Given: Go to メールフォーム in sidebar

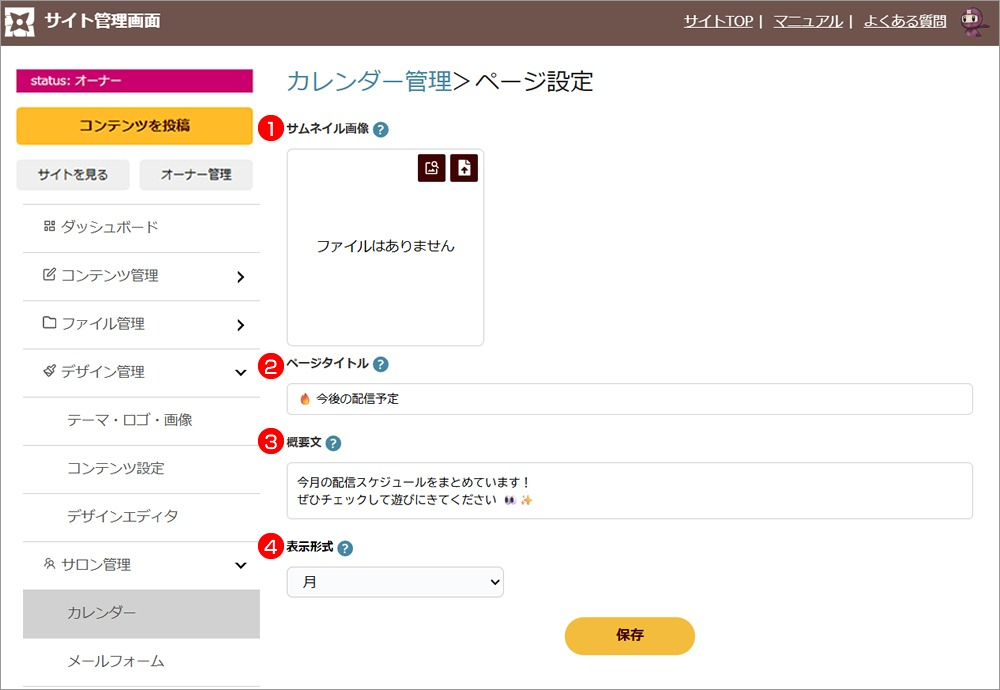Looking at the screenshot, I should (x=115, y=661).
